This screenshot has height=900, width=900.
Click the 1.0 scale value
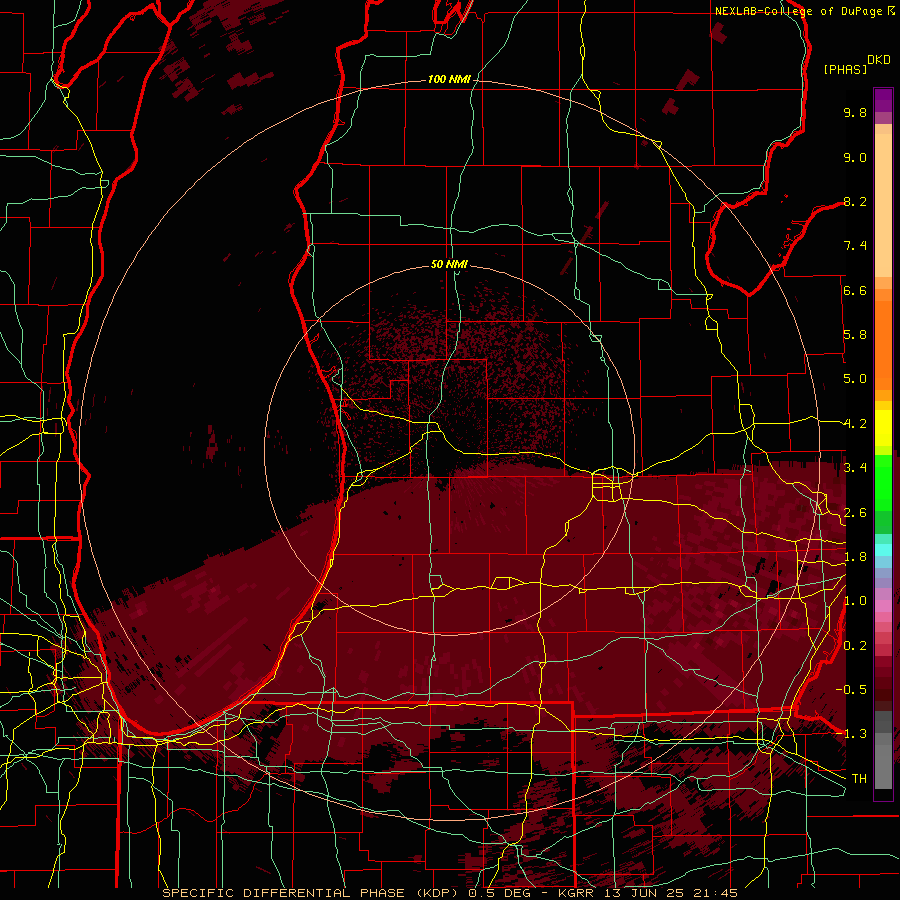click(x=855, y=601)
